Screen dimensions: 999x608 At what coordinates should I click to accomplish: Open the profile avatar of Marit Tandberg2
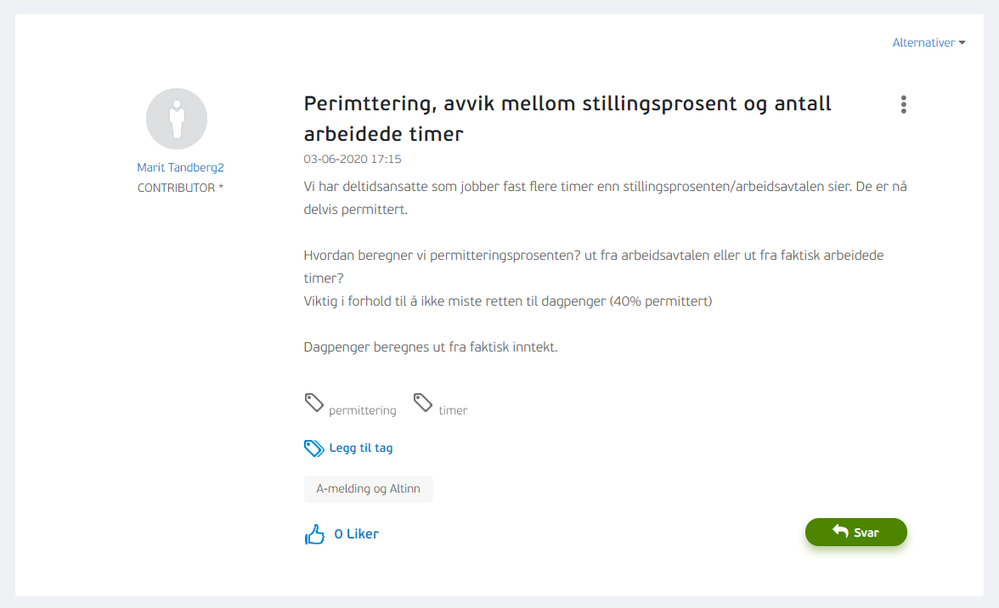177,118
